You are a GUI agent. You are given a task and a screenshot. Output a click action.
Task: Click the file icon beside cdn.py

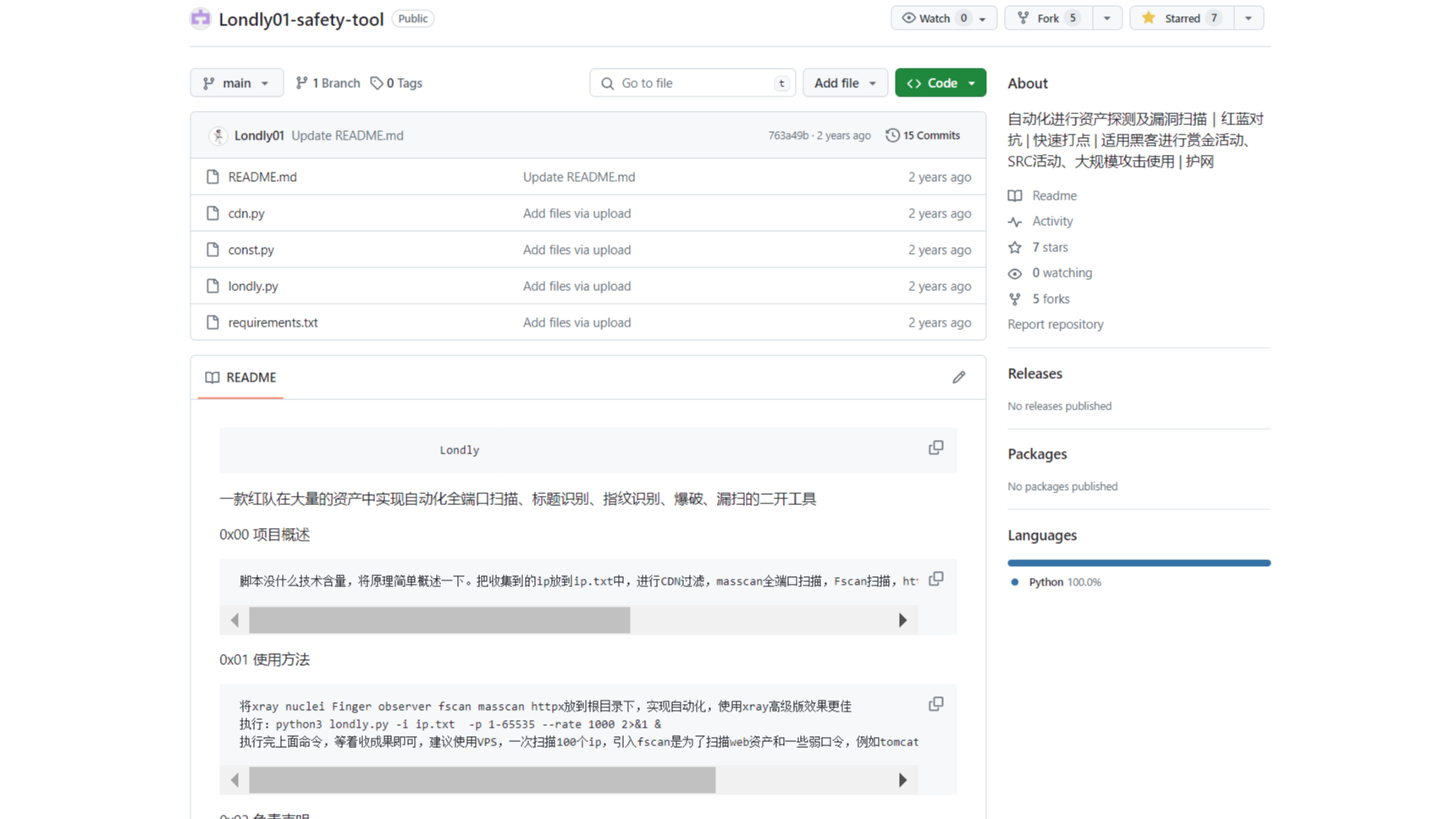[x=212, y=213]
